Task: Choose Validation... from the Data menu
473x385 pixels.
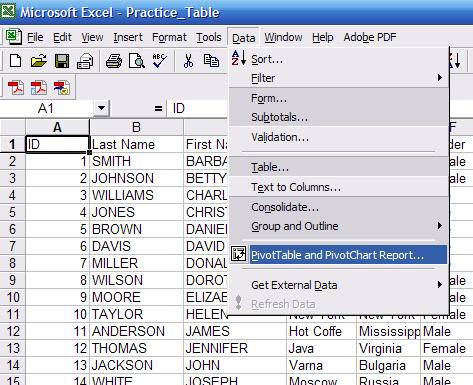Action: (338, 137)
